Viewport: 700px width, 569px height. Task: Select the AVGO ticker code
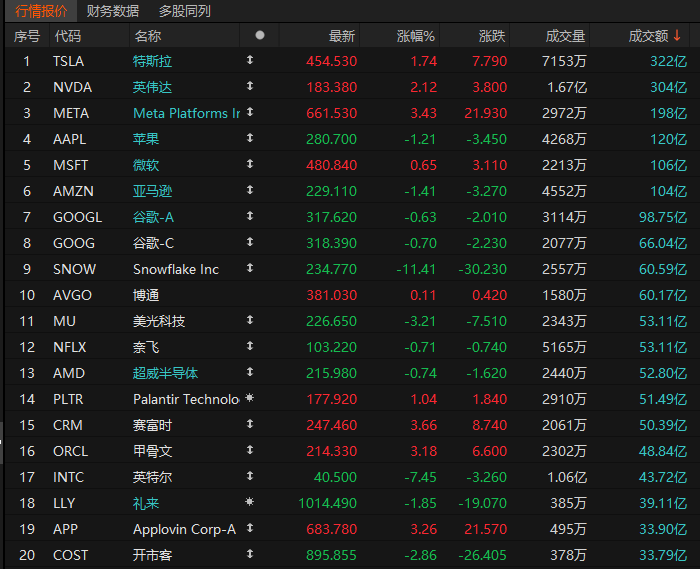(72, 295)
